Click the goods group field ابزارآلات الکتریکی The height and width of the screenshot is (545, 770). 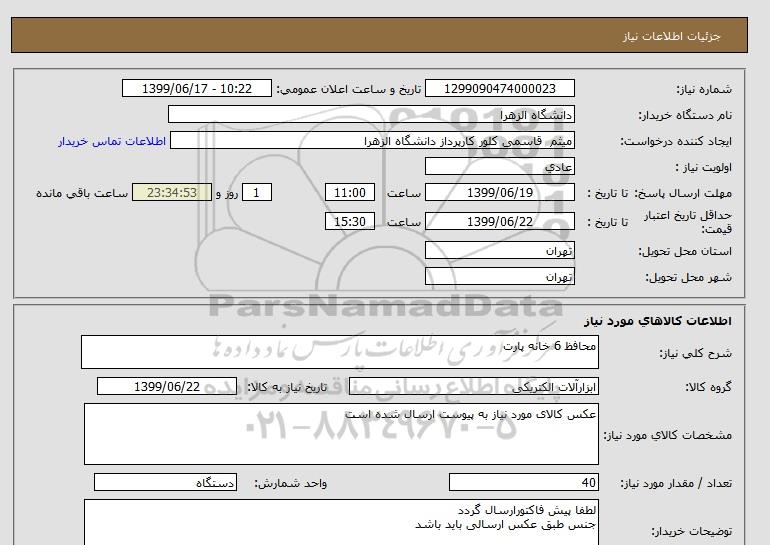[473, 386]
